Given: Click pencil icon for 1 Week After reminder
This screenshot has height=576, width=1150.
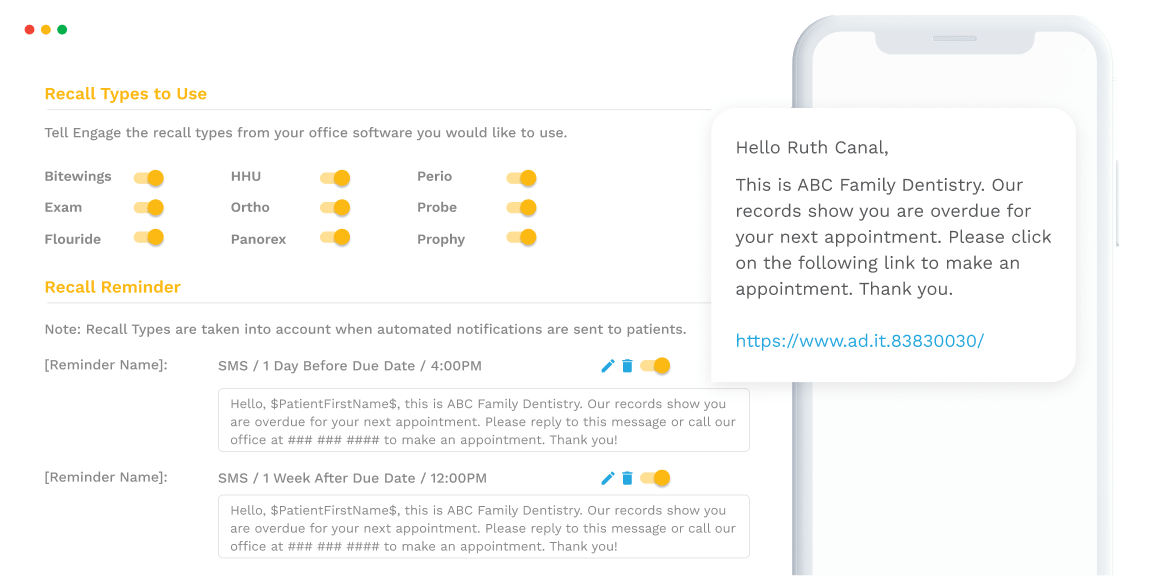Looking at the screenshot, I should pyautogui.click(x=607, y=478).
